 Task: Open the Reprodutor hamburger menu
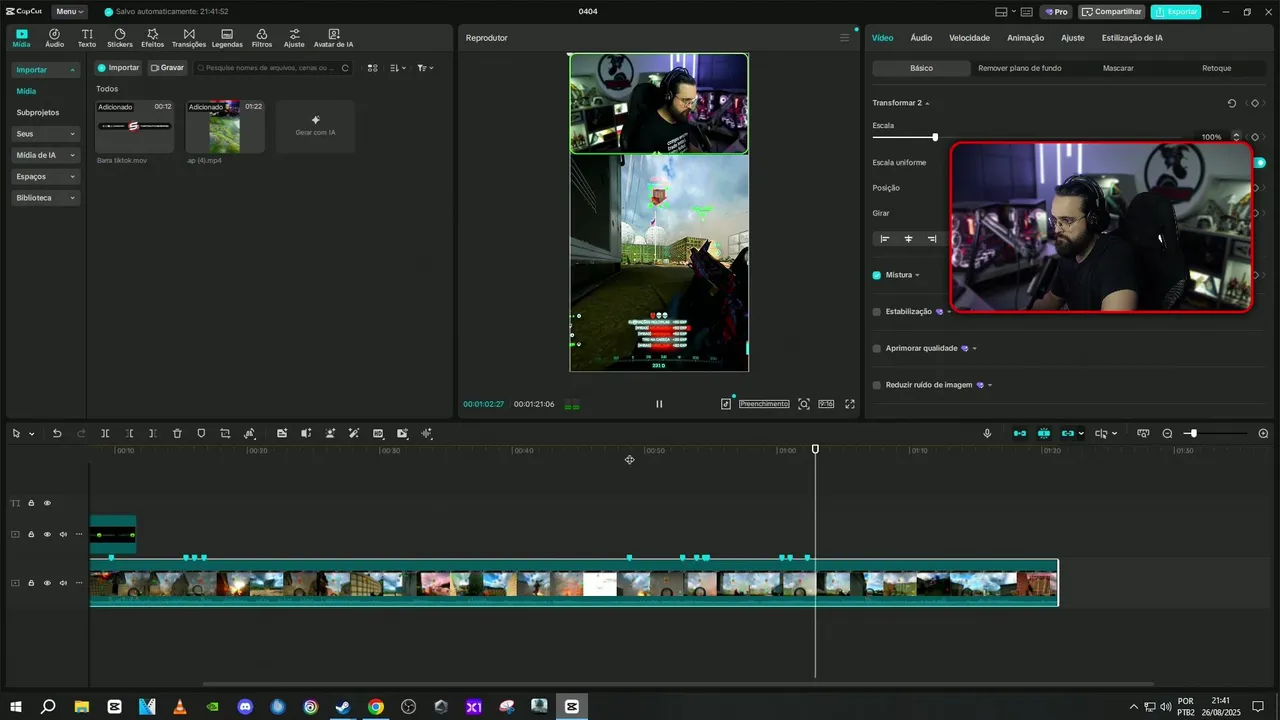click(844, 38)
